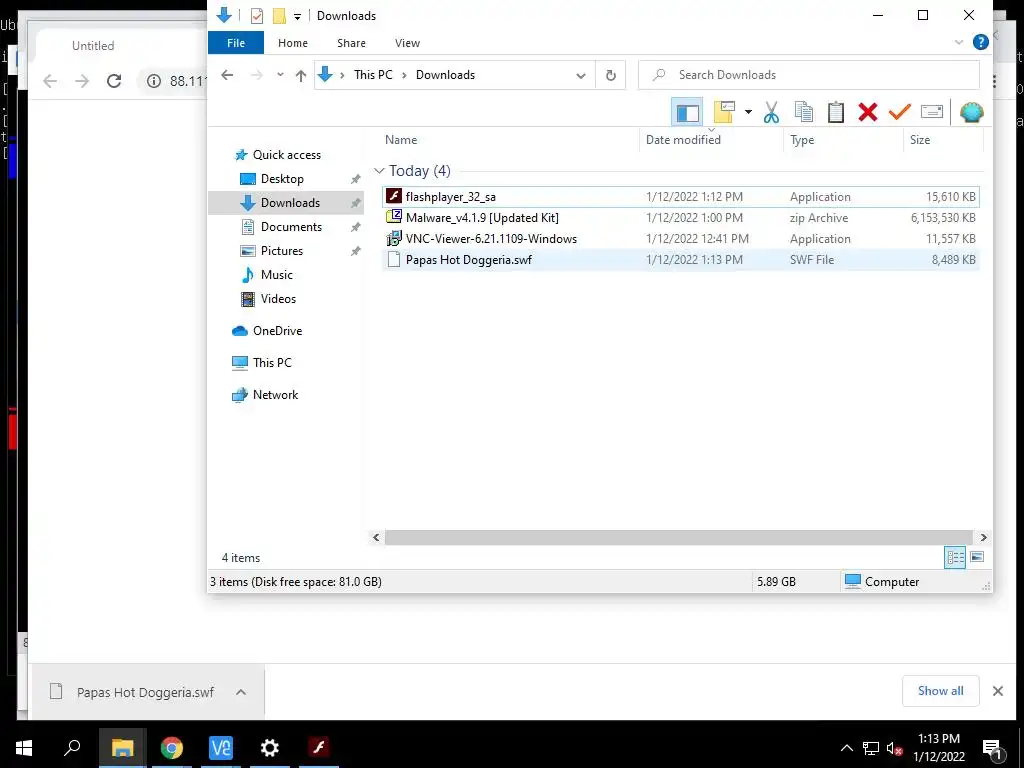This screenshot has height=768, width=1024.
Task: Select the flashplayer_32_sa file
Action: [x=680, y=197]
